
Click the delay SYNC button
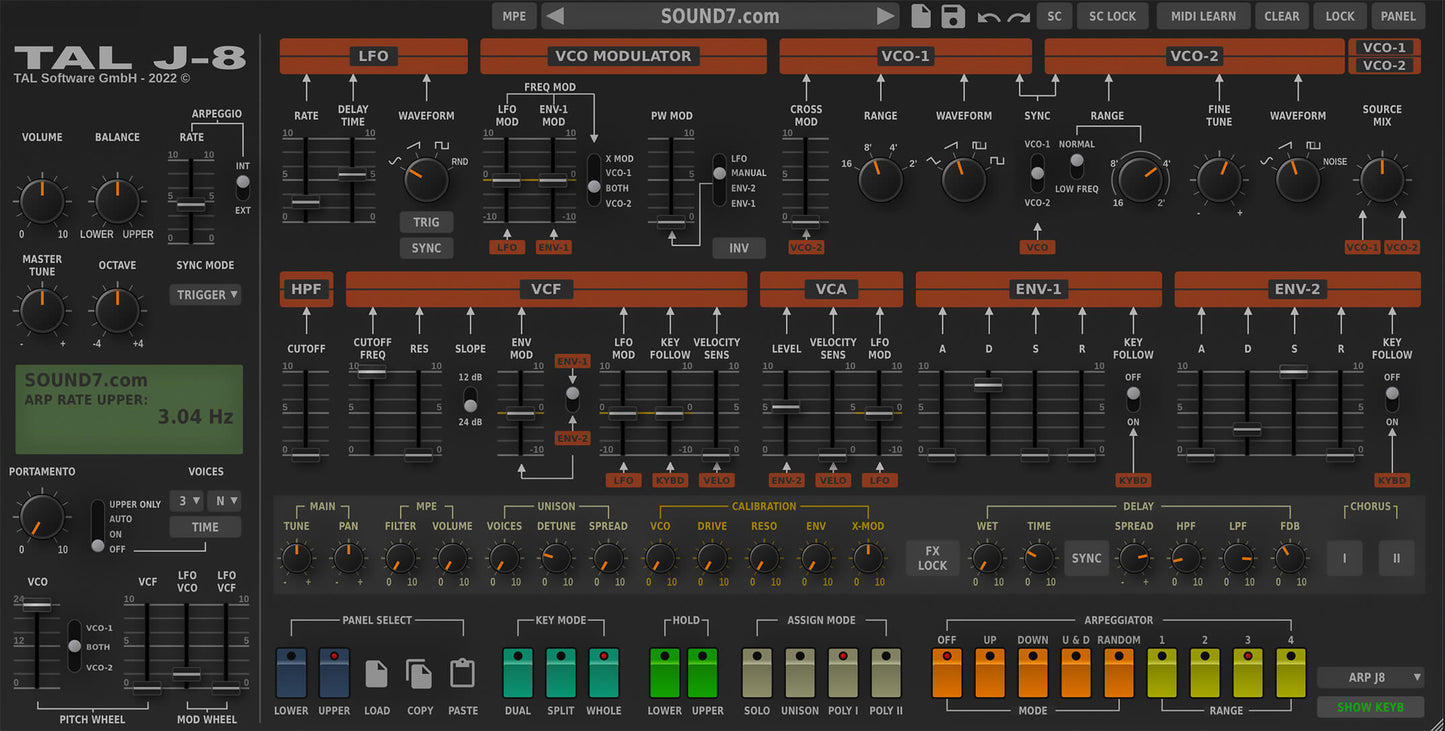point(1086,558)
